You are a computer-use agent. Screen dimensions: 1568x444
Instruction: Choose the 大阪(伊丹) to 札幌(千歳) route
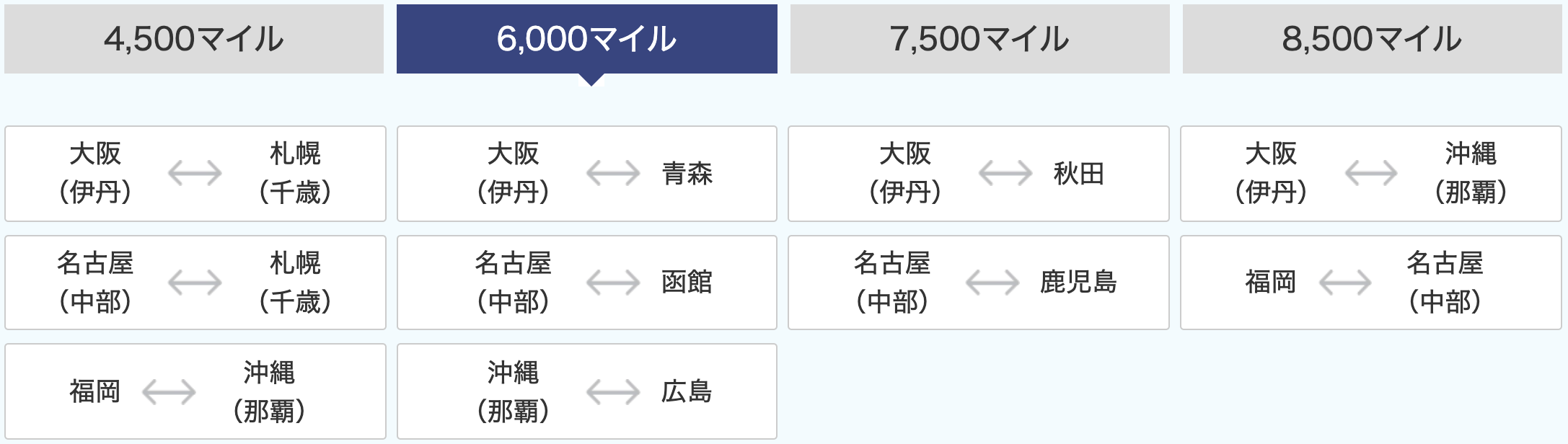click(195, 174)
